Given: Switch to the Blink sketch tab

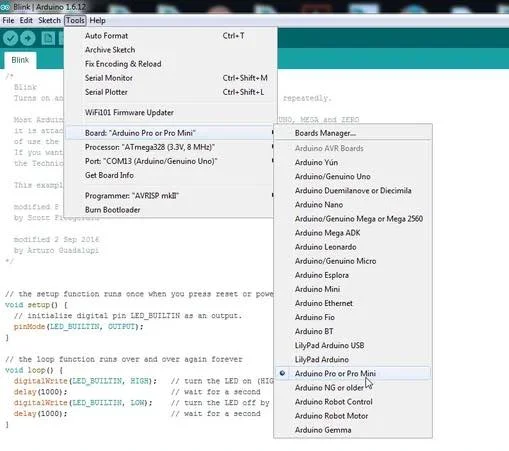Looking at the screenshot, I should [20, 60].
